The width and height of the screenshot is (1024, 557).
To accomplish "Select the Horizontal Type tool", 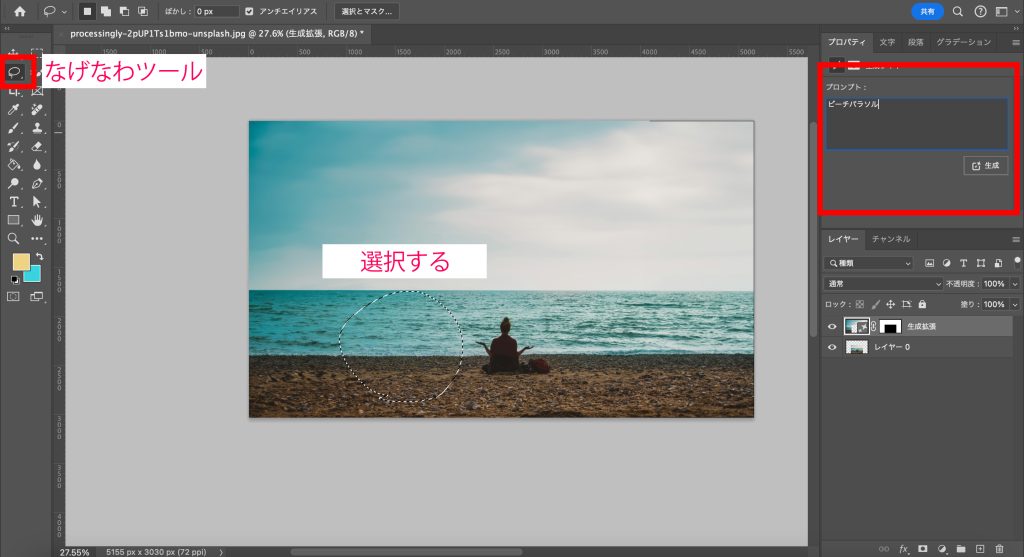I will pyautogui.click(x=14, y=202).
